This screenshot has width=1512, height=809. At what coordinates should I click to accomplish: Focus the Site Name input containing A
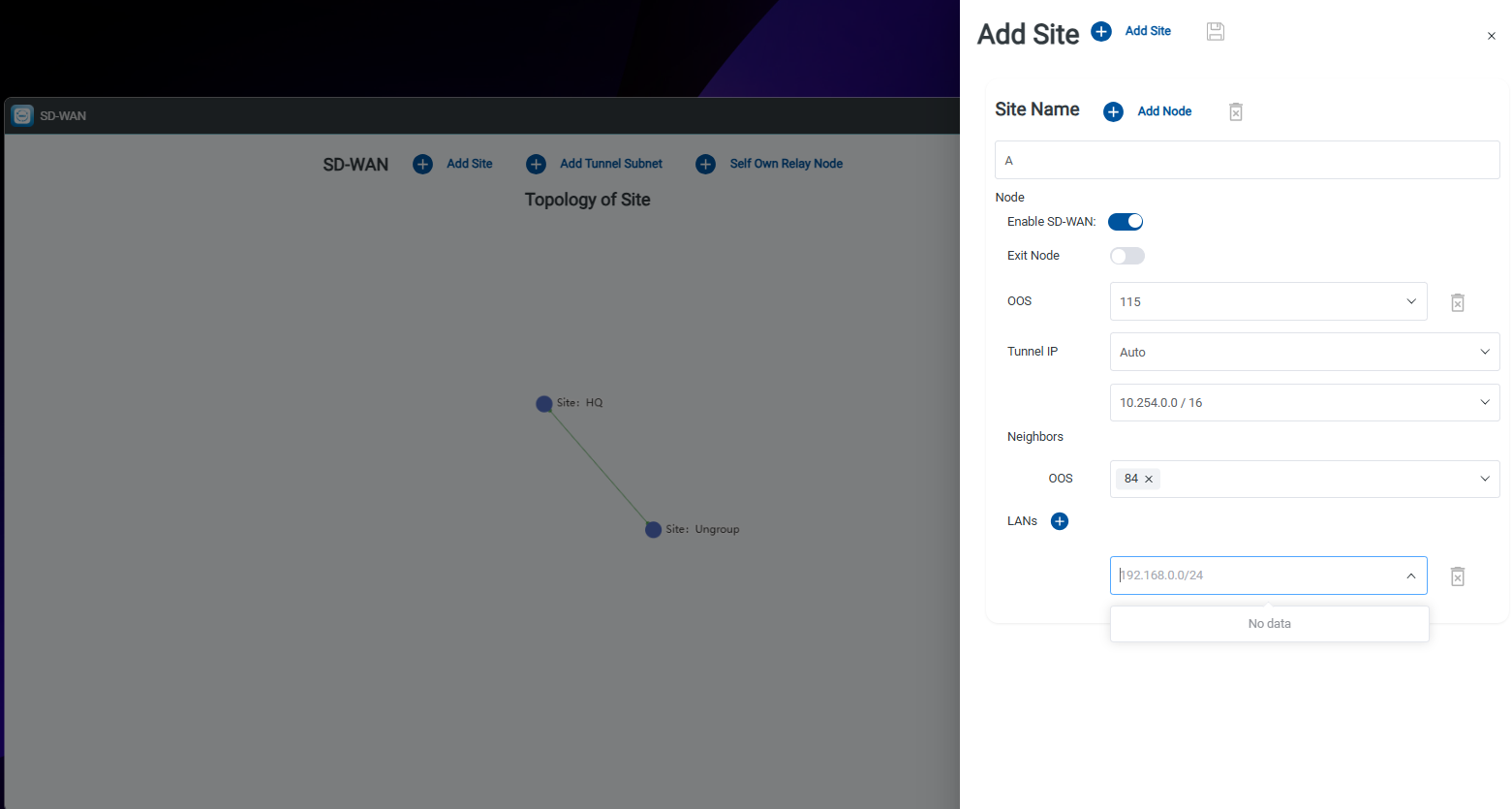tap(1247, 160)
